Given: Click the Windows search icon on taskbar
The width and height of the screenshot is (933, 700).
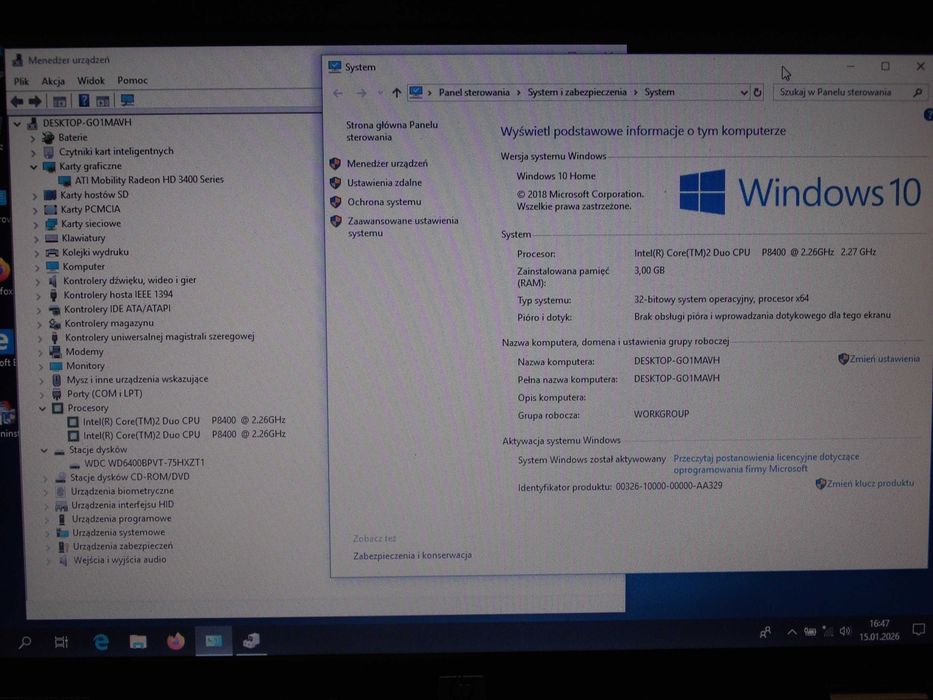Looking at the screenshot, I should [25, 642].
